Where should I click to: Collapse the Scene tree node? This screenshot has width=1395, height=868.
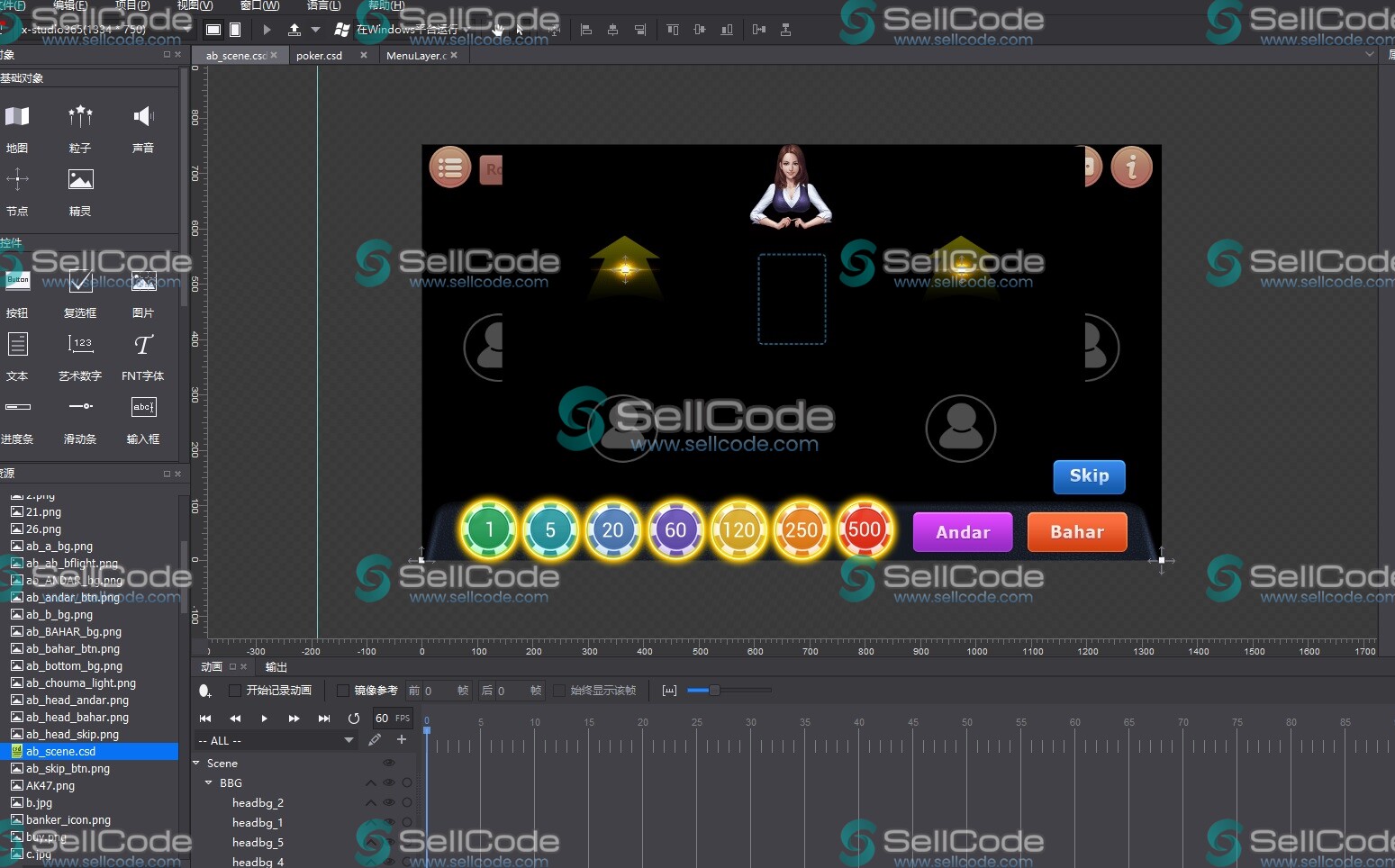coord(196,763)
